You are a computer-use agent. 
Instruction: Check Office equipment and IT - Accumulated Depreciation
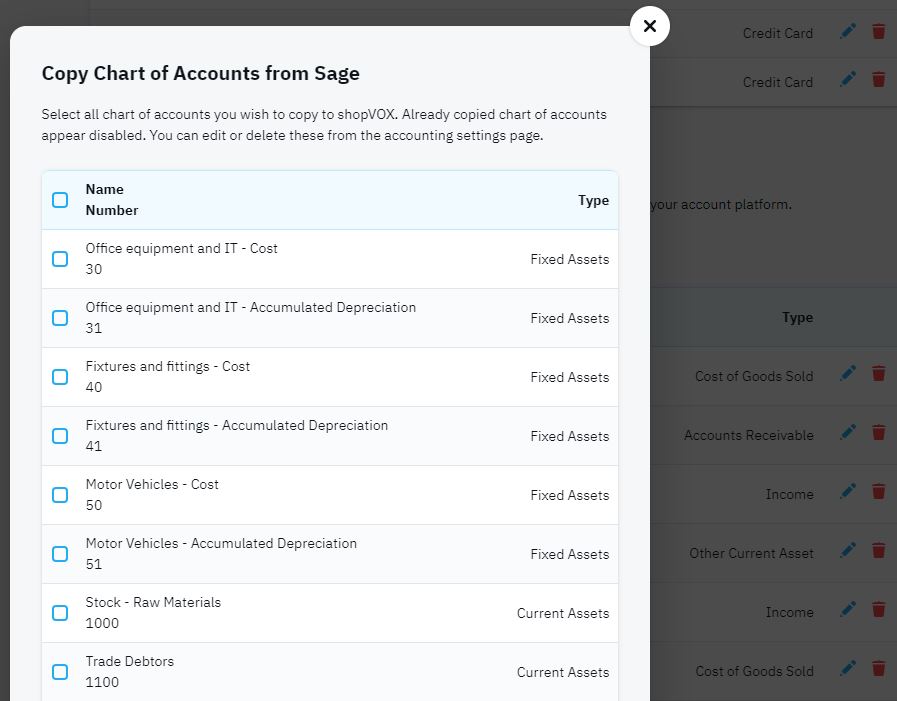point(60,318)
